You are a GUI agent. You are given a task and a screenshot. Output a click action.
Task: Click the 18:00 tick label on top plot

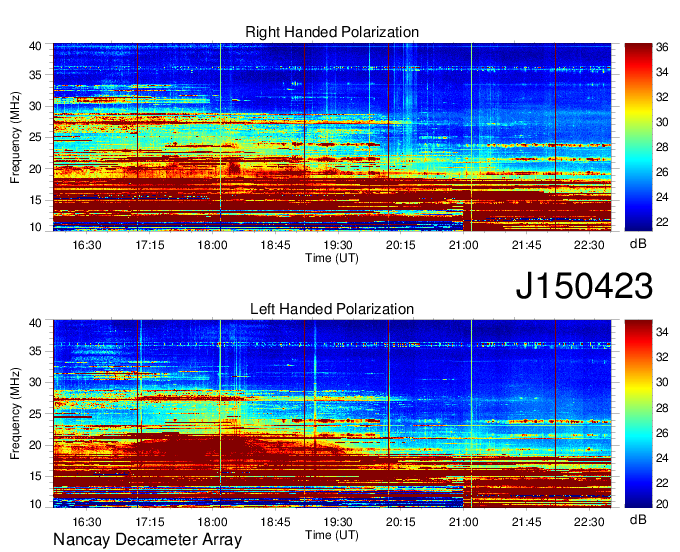[x=212, y=245]
